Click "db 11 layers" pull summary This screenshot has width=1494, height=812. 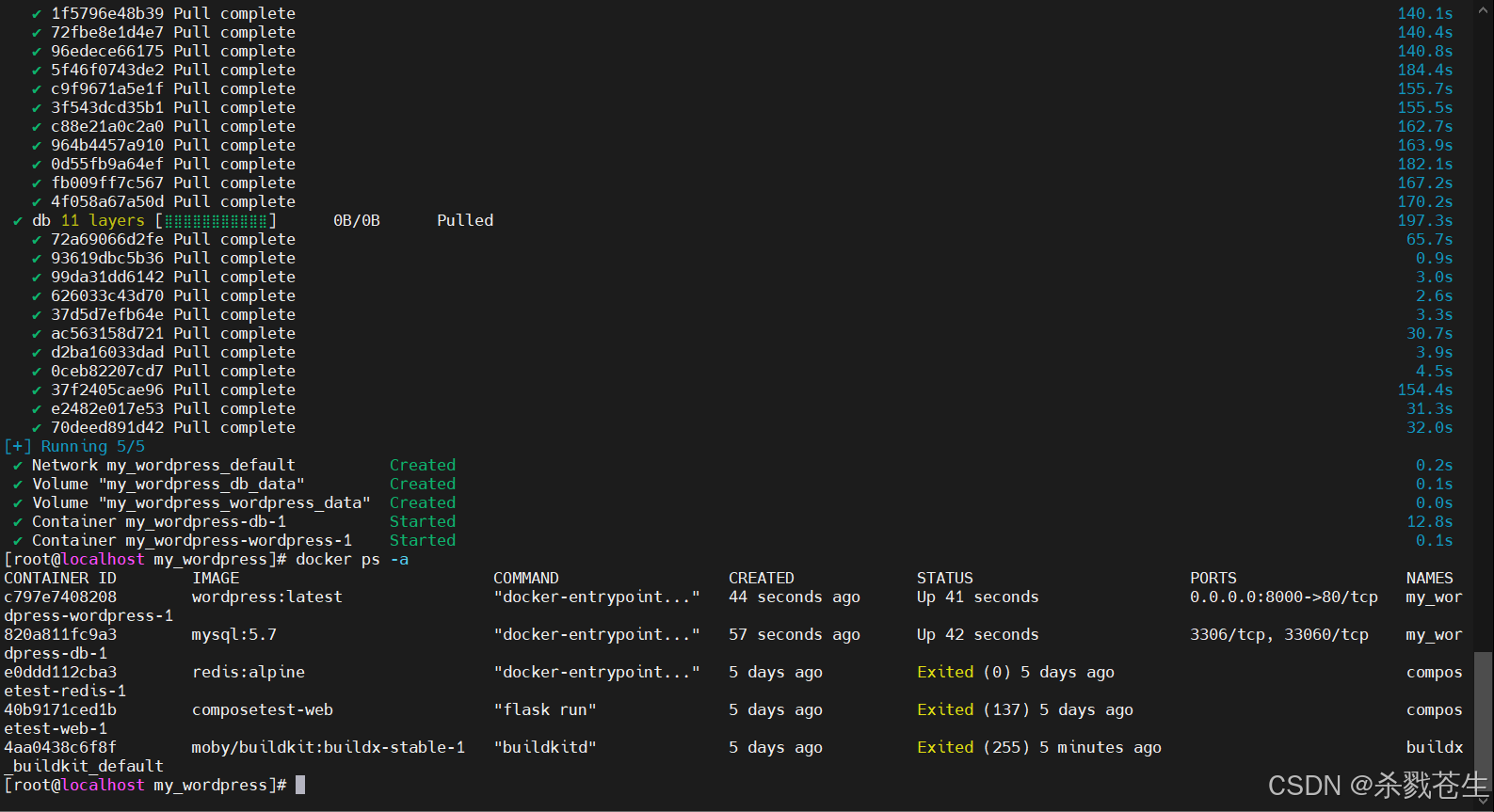tap(88, 220)
